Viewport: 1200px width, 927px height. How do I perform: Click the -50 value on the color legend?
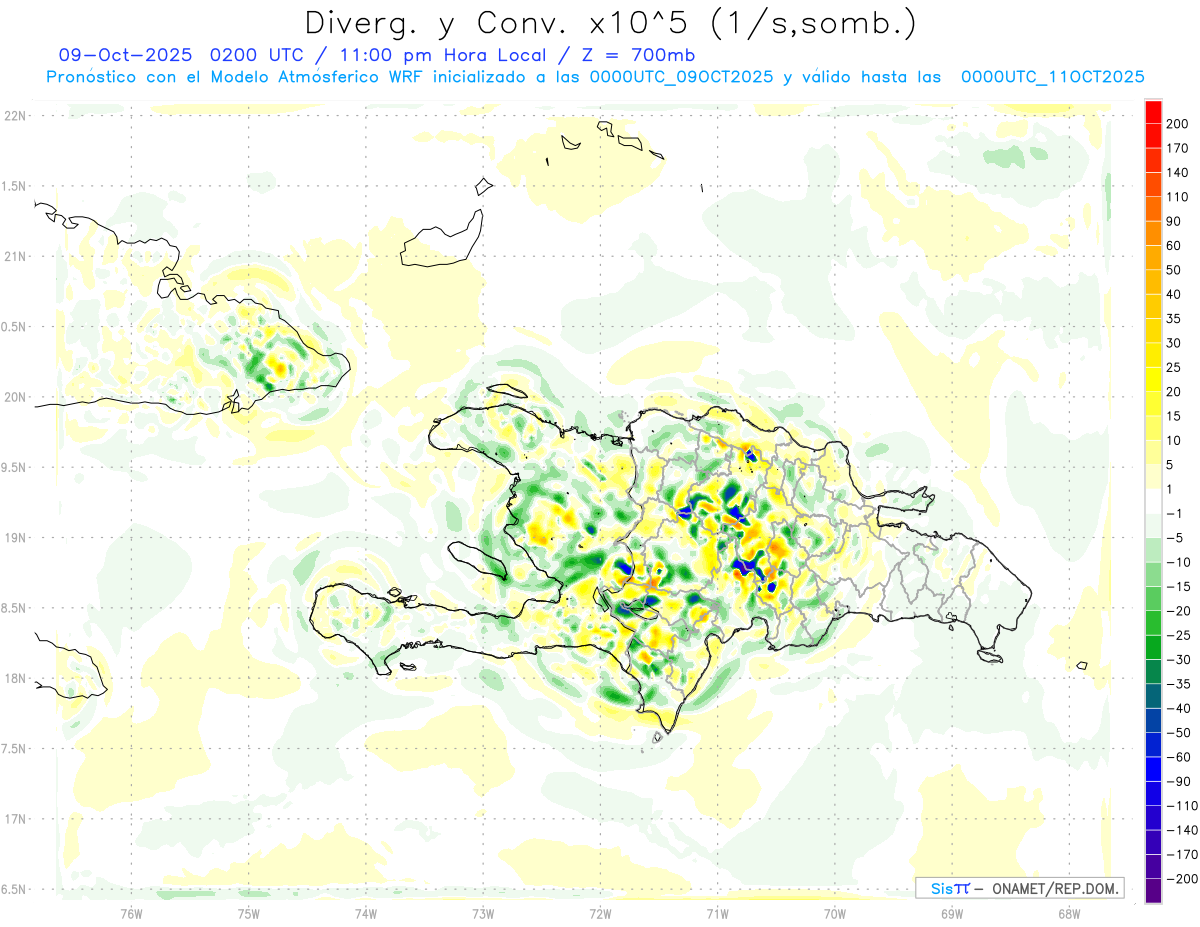click(1176, 733)
